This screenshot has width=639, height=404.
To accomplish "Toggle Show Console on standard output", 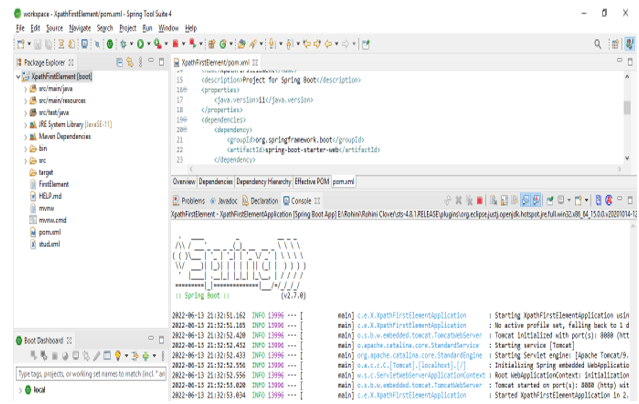I will point(525,201).
